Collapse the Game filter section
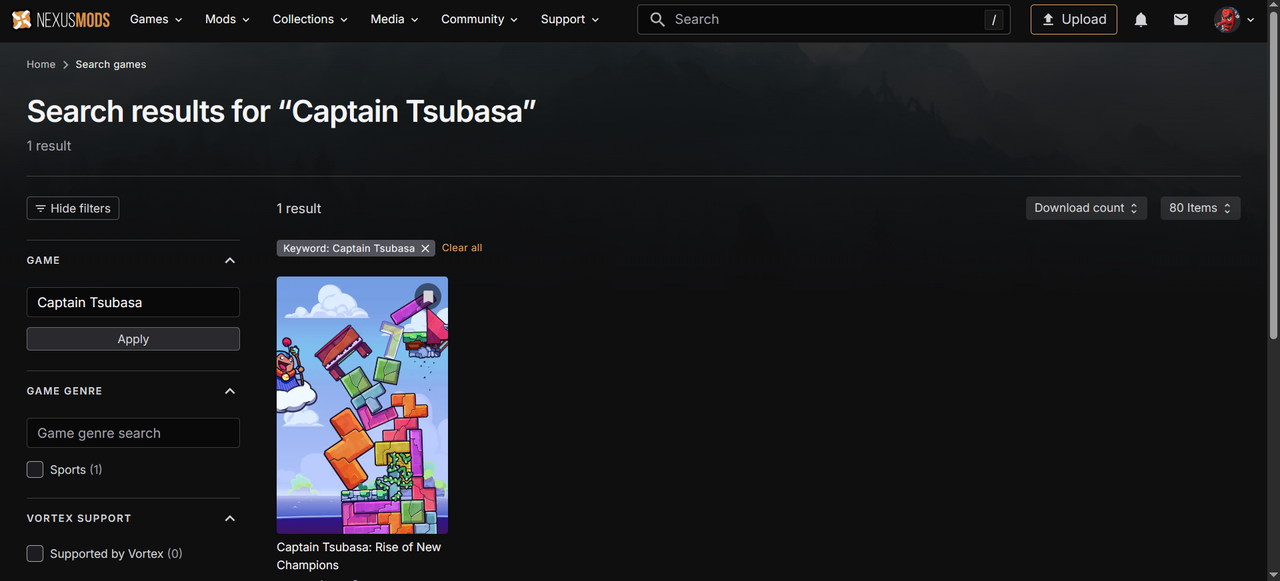This screenshot has height=581, width=1280. pyautogui.click(x=230, y=260)
